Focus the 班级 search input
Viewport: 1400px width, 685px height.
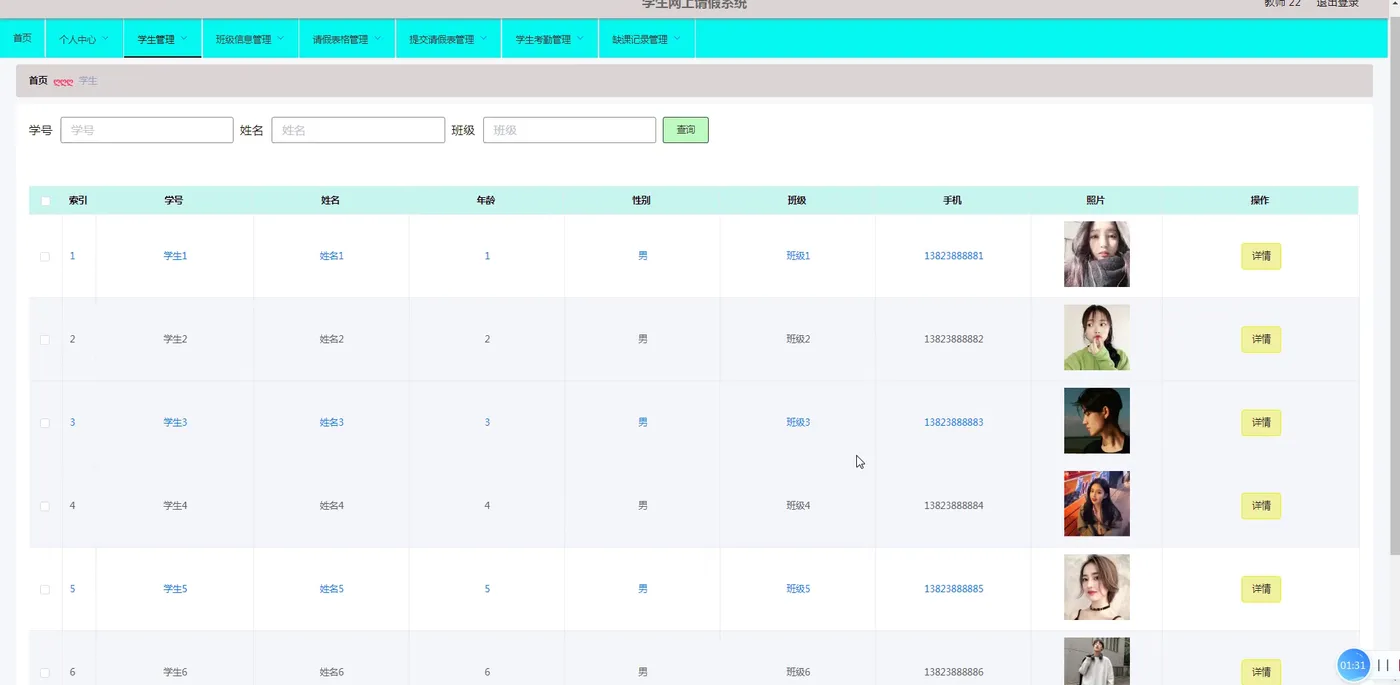pyautogui.click(x=570, y=130)
